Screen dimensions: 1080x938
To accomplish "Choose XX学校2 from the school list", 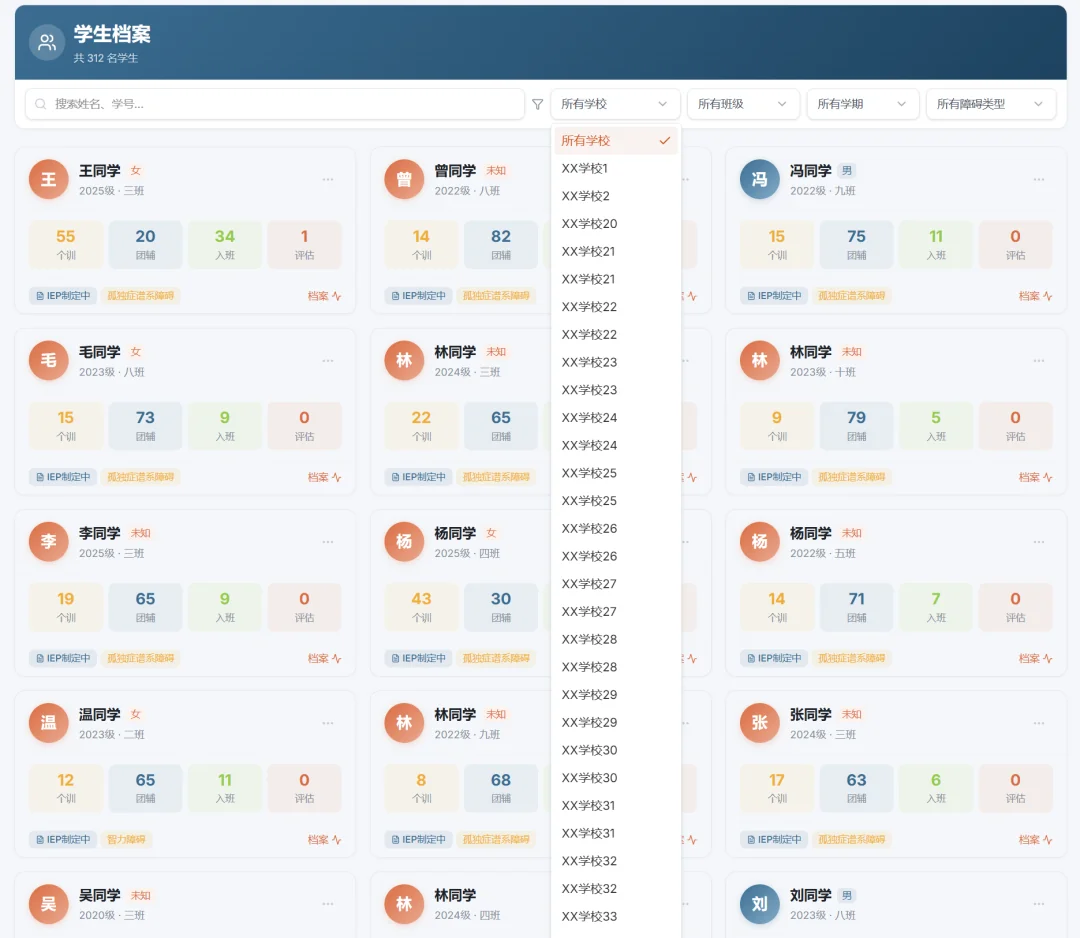I will coord(616,196).
